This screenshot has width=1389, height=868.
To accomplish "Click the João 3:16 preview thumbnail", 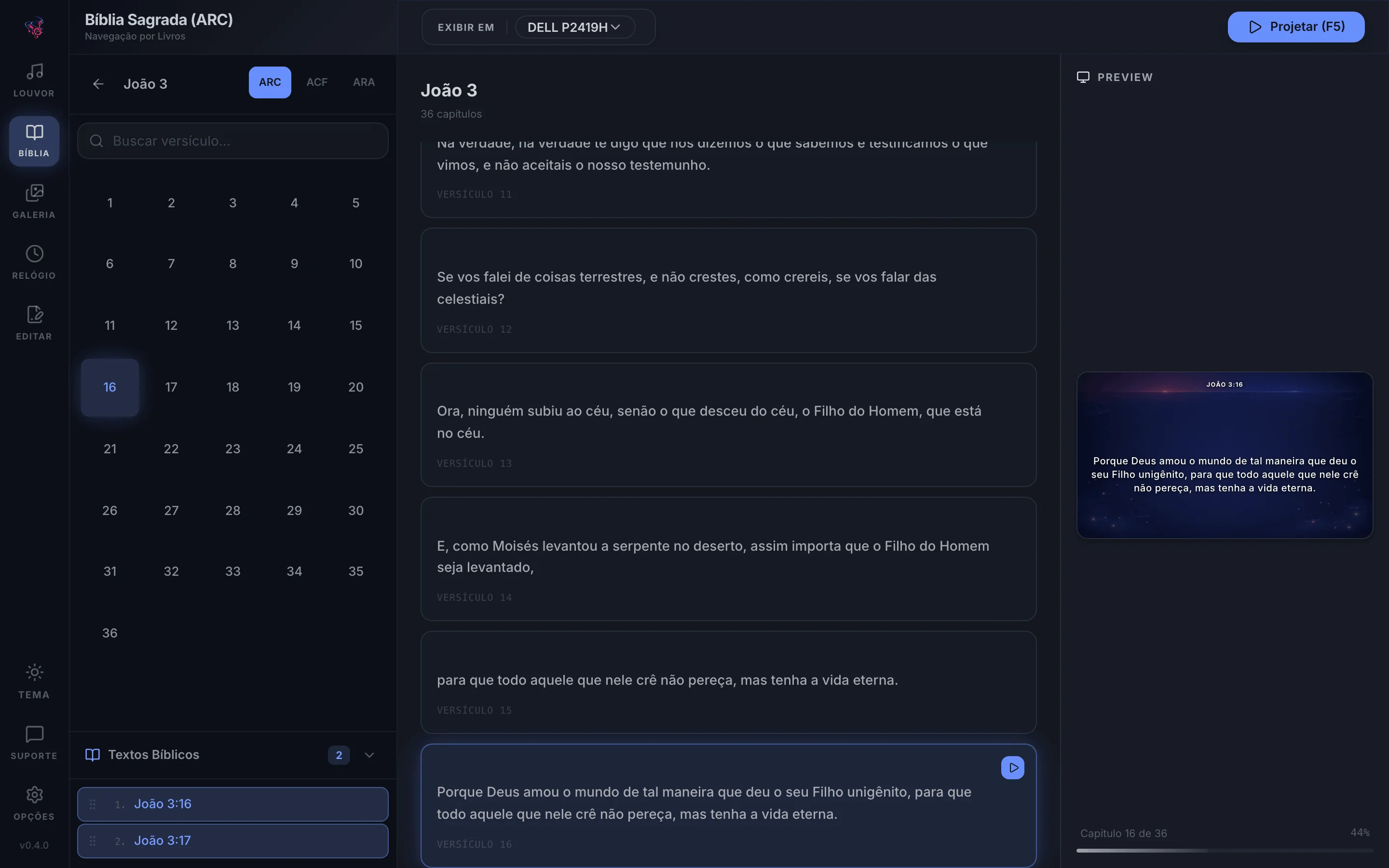I will coord(1224,455).
